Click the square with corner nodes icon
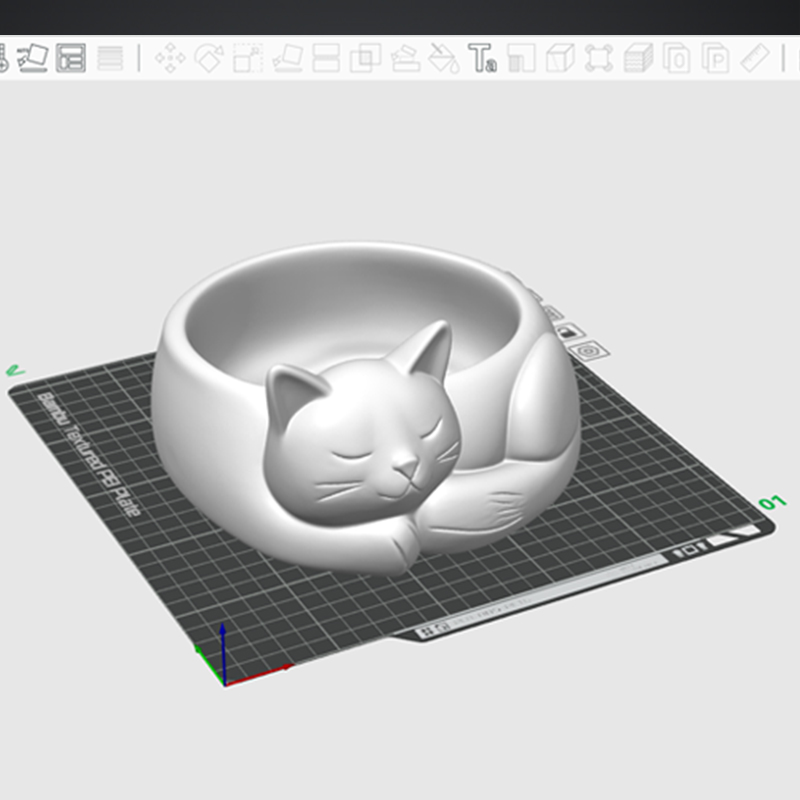Screen dimensions: 800x800 click(599, 58)
